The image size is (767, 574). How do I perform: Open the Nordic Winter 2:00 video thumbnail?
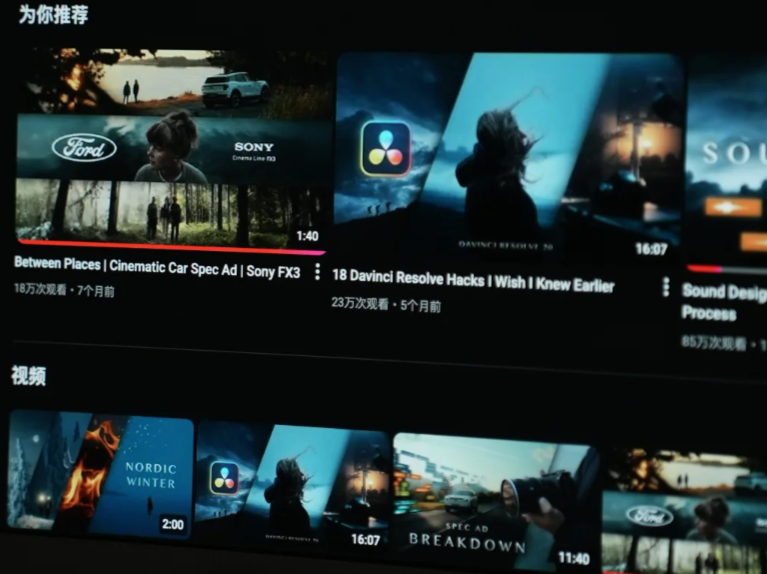[101, 474]
